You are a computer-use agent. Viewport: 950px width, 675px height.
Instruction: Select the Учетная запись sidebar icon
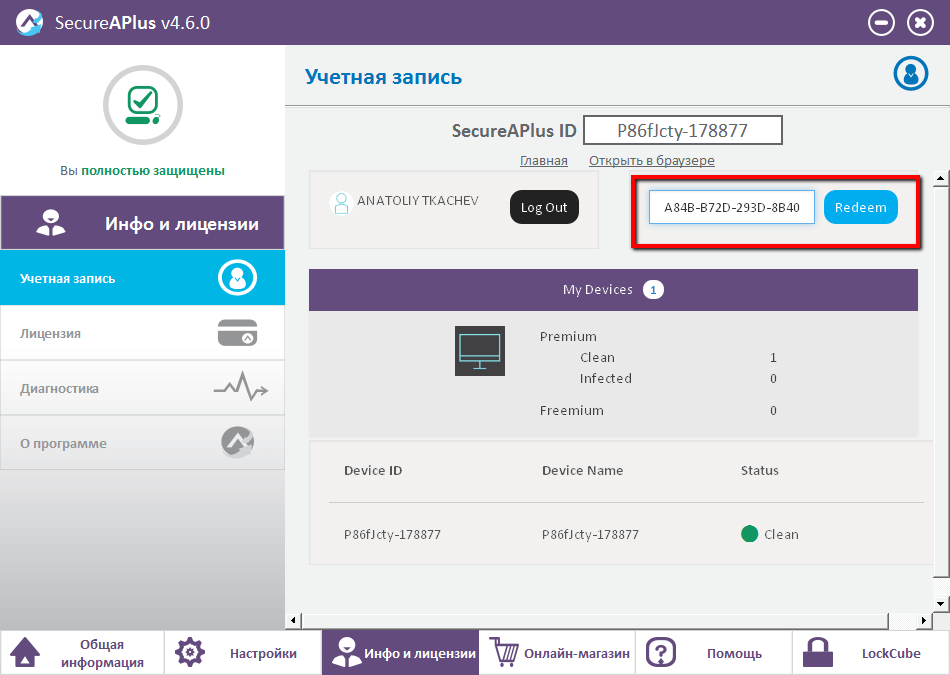pos(238,277)
